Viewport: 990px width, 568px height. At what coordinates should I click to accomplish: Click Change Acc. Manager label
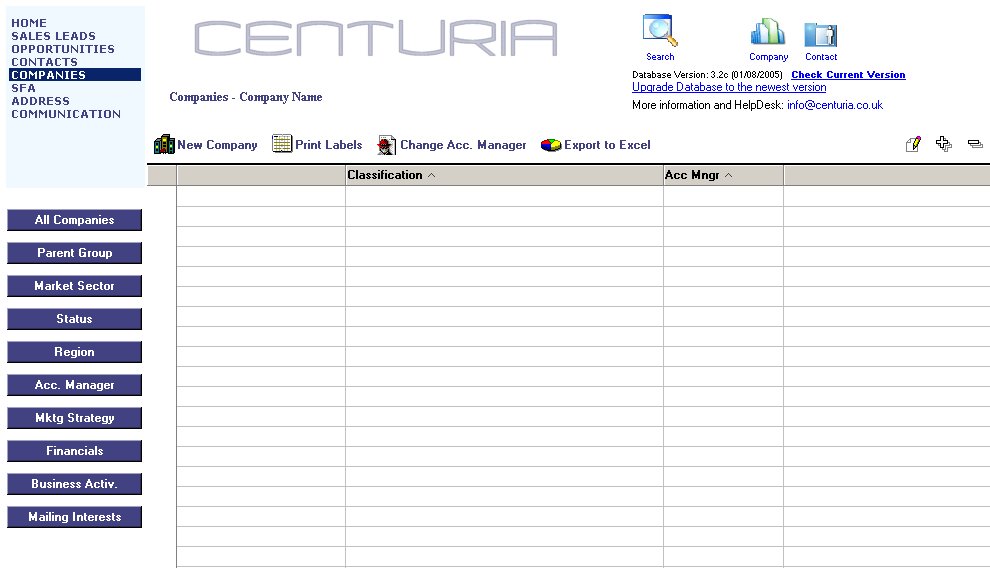point(463,145)
